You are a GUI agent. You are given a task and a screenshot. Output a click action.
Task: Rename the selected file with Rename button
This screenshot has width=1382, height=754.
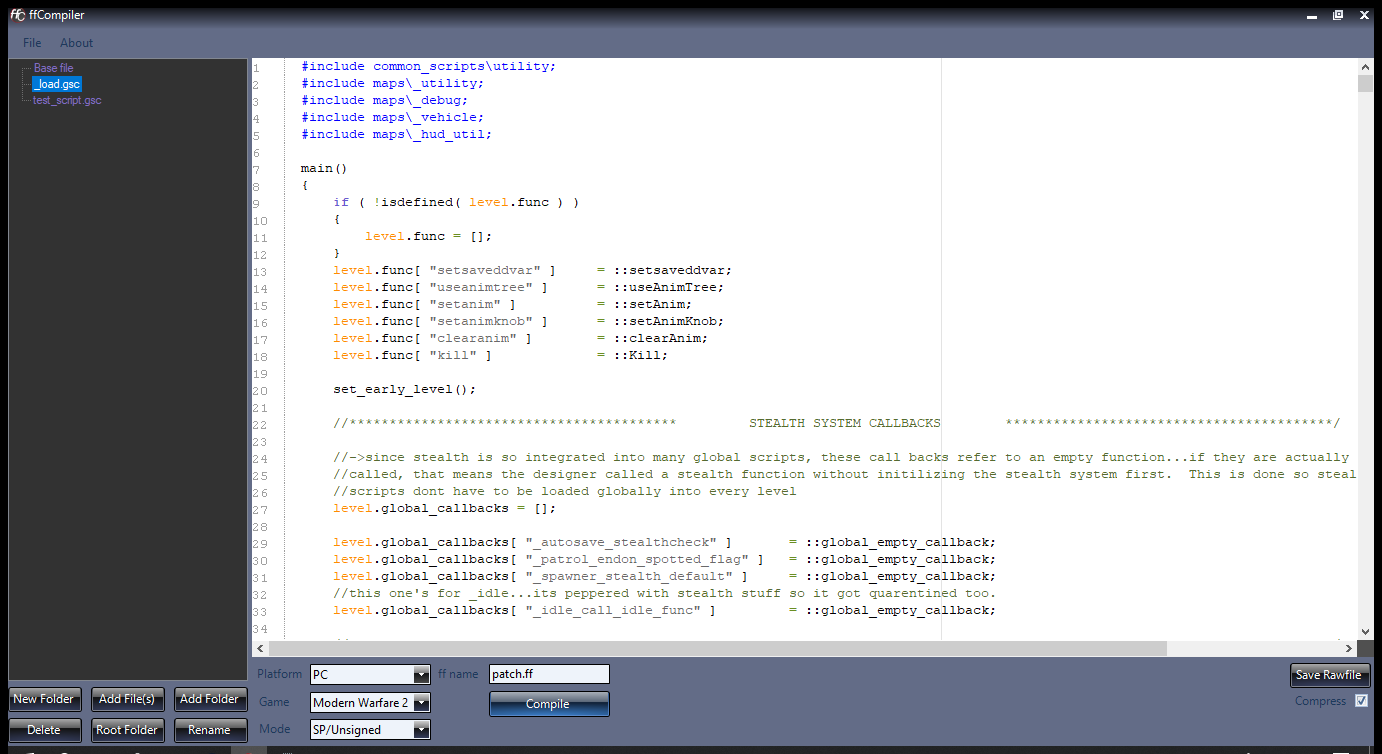click(x=209, y=730)
